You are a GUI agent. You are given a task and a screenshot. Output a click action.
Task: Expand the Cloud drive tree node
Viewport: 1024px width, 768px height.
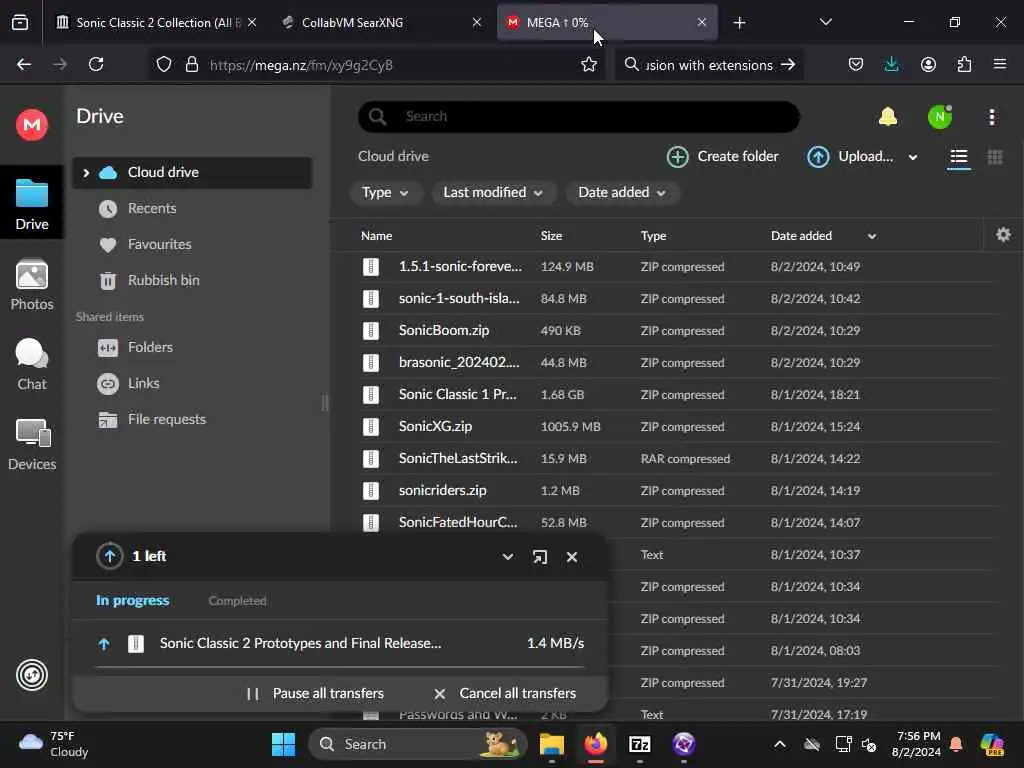point(86,173)
